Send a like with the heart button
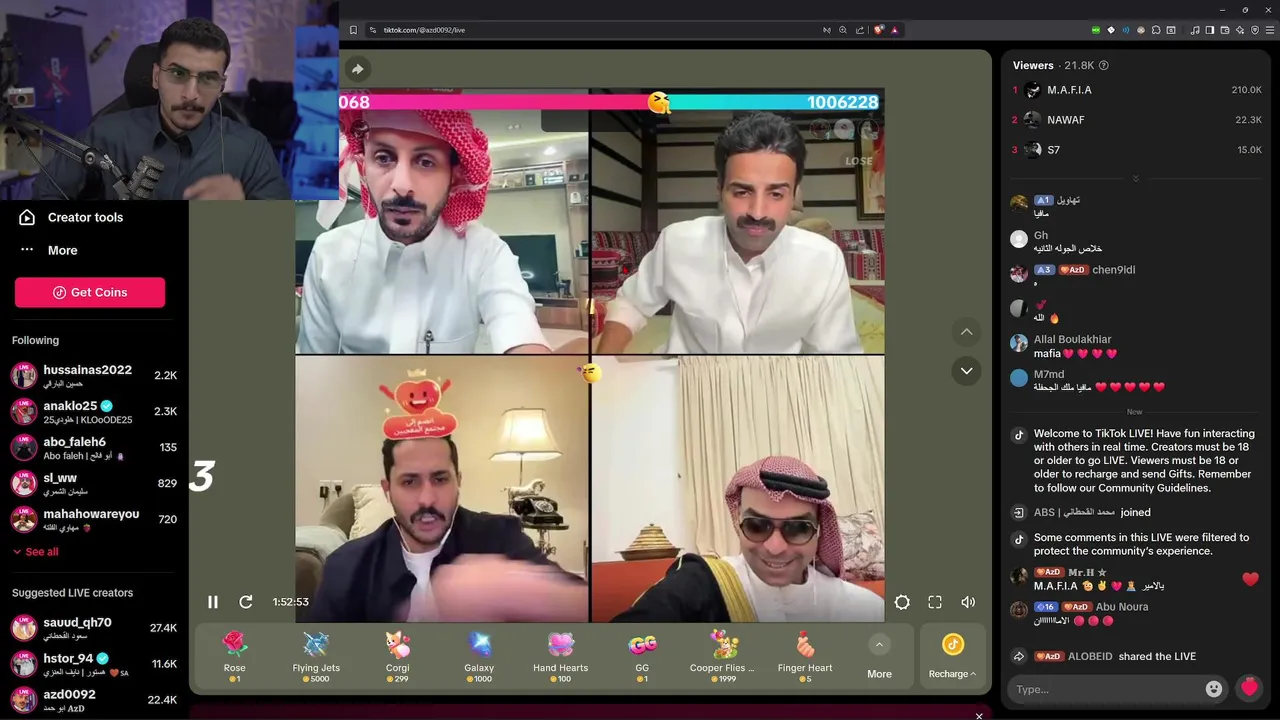1280x720 pixels. pyautogui.click(x=1249, y=688)
